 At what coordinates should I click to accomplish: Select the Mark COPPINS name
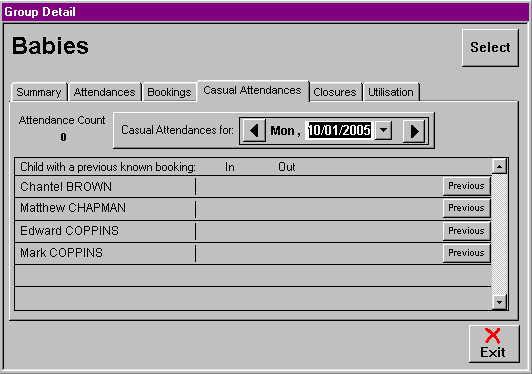[x=61, y=253]
